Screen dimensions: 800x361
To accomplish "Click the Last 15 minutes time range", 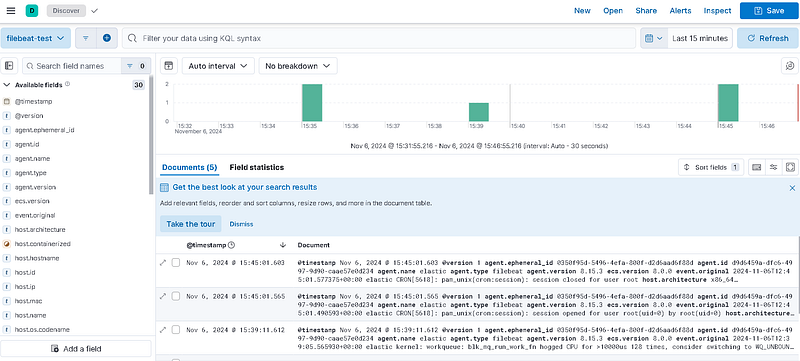I will click(699, 38).
